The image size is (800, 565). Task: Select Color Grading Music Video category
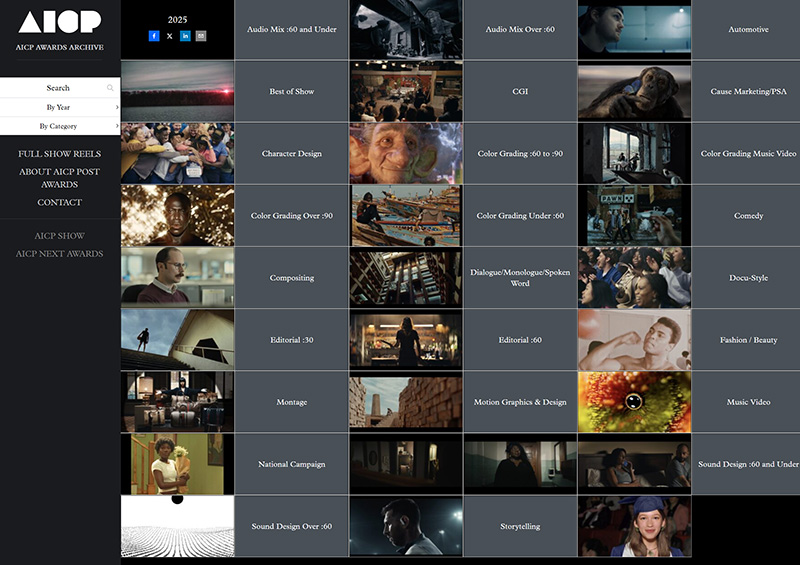(748, 153)
